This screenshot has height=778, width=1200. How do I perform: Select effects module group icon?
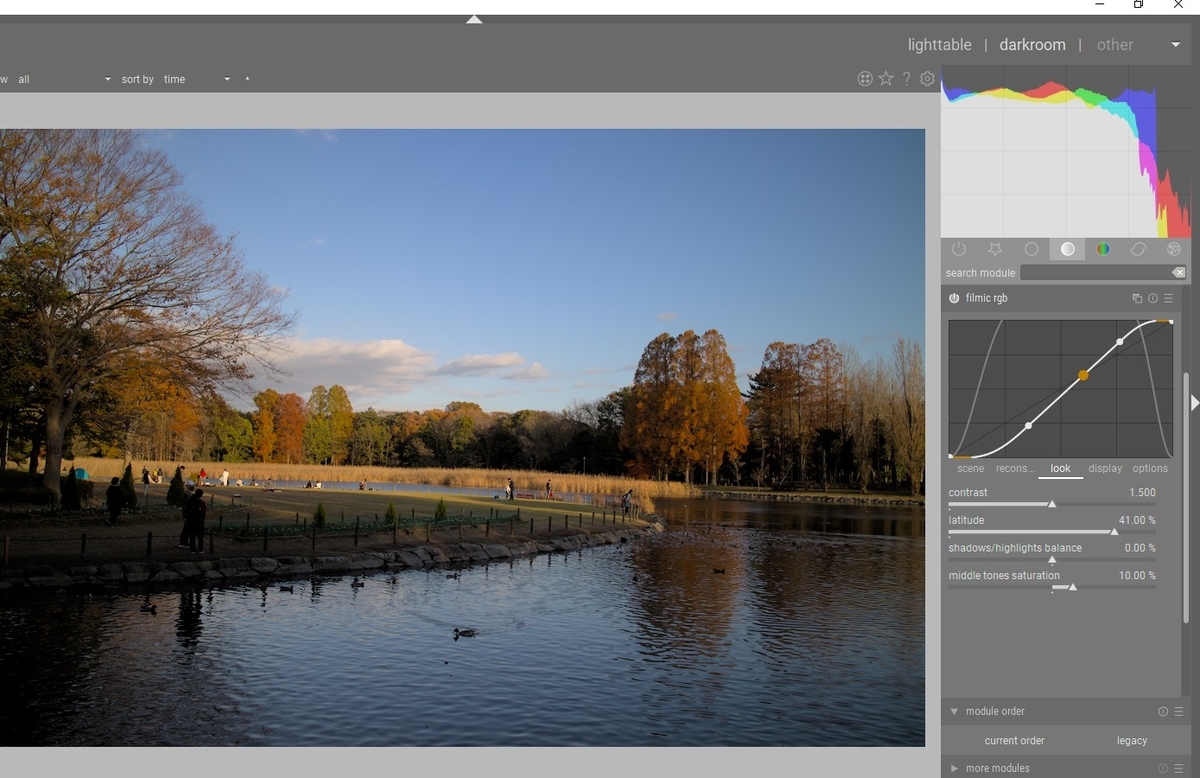coord(1174,249)
